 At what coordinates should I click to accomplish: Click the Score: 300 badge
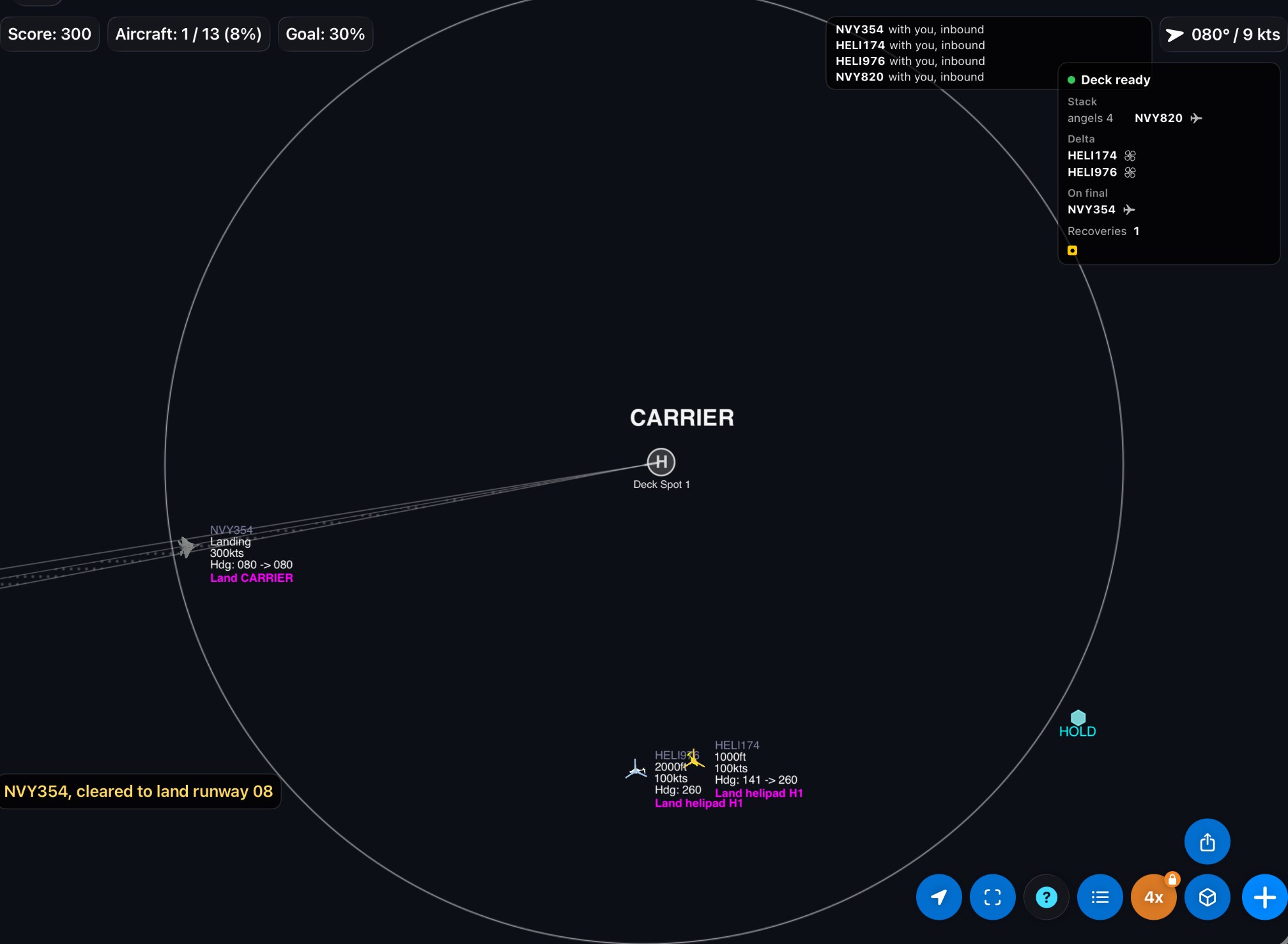pyautogui.click(x=50, y=34)
